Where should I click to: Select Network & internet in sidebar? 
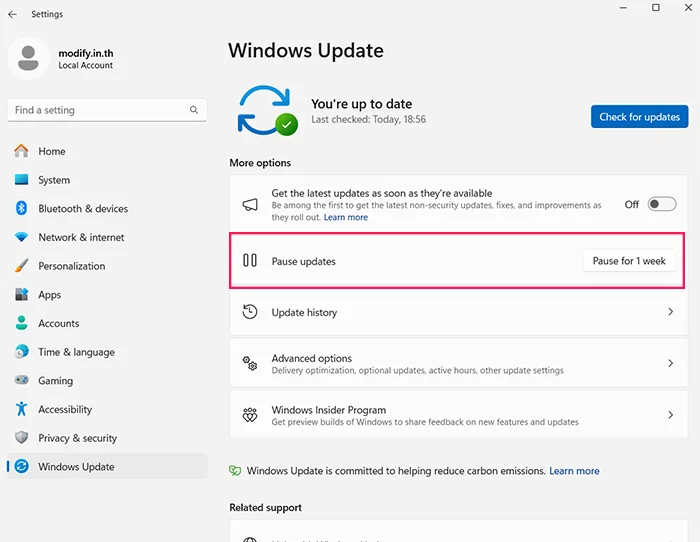tap(107, 237)
